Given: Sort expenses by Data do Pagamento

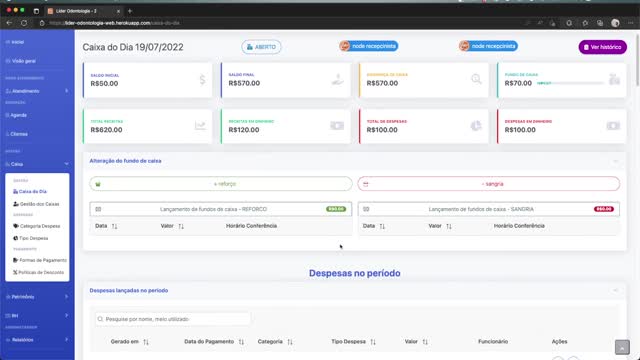Looking at the screenshot, I should tap(241, 342).
